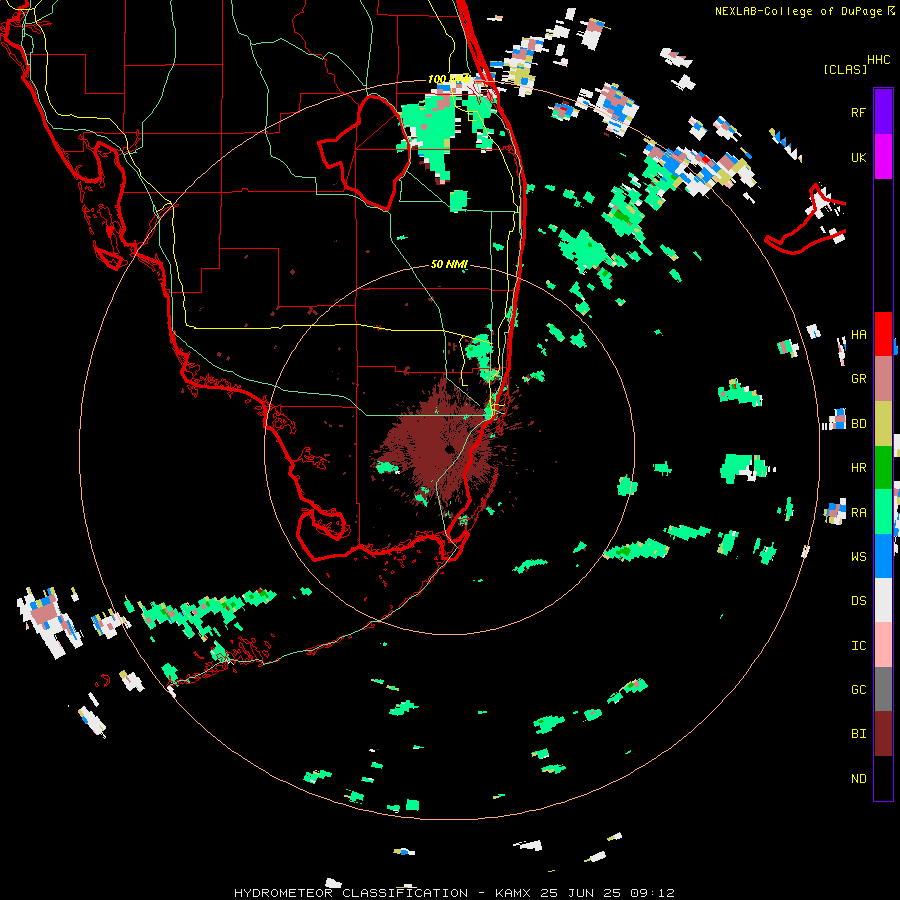Click the BD legend label
This screenshot has width=900, height=900.
(x=858, y=424)
